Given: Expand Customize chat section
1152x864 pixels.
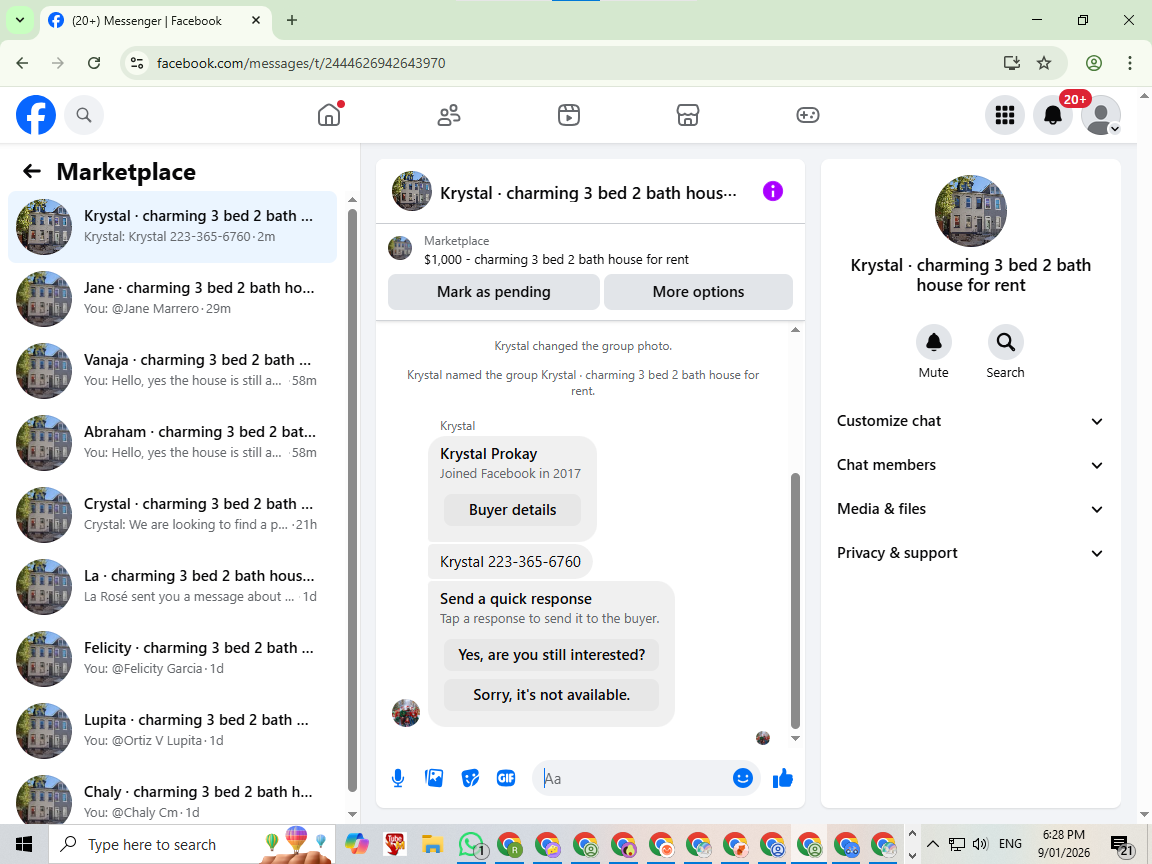Looking at the screenshot, I should pyautogui.click(x=970, y=421).
